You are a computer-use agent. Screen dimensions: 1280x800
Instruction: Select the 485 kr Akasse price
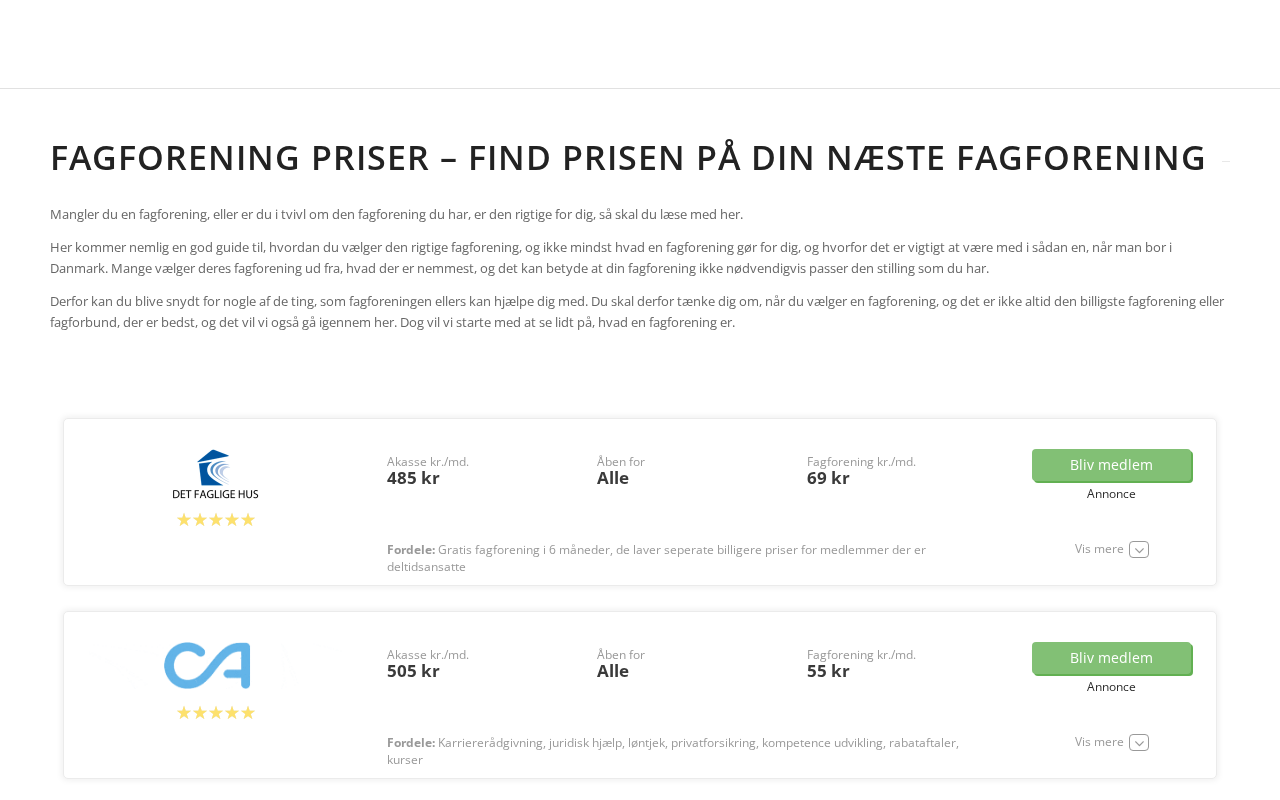pyautogui.click(x=413, y=478)
